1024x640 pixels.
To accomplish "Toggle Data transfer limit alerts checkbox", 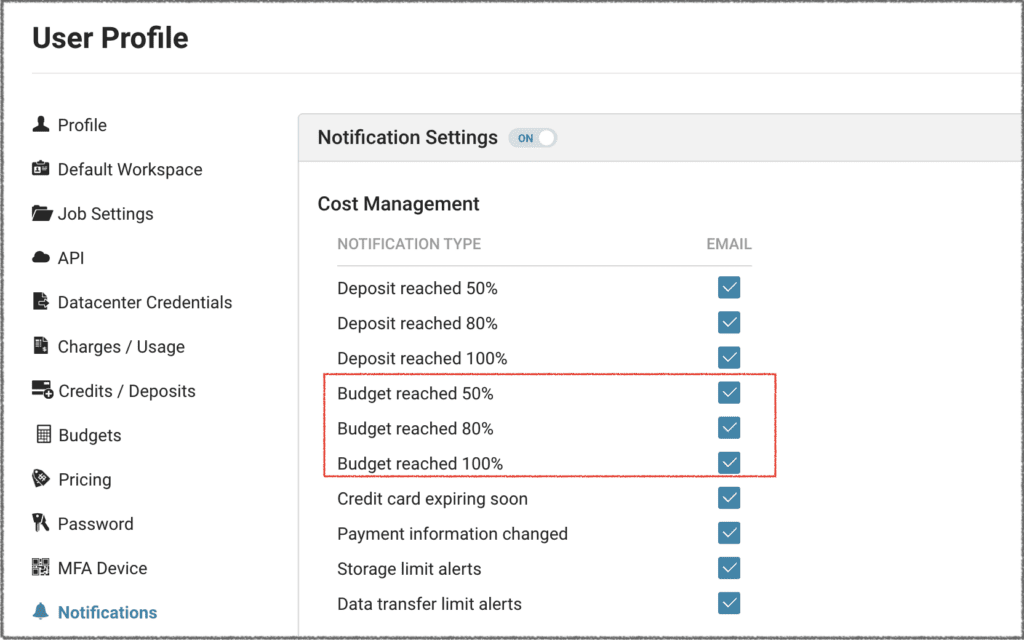I will (729, 603).
